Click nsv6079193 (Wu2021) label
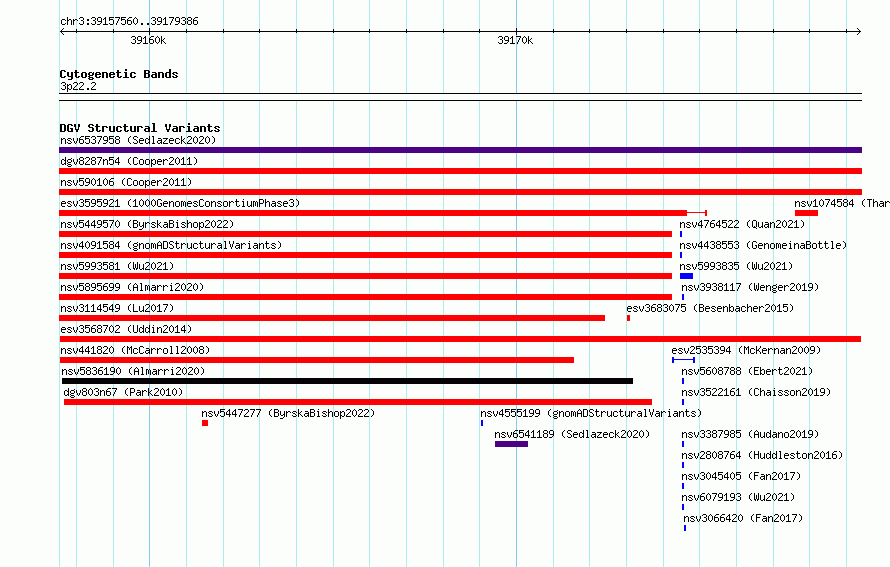Screen dimensions: 890x567 point(738,497)
